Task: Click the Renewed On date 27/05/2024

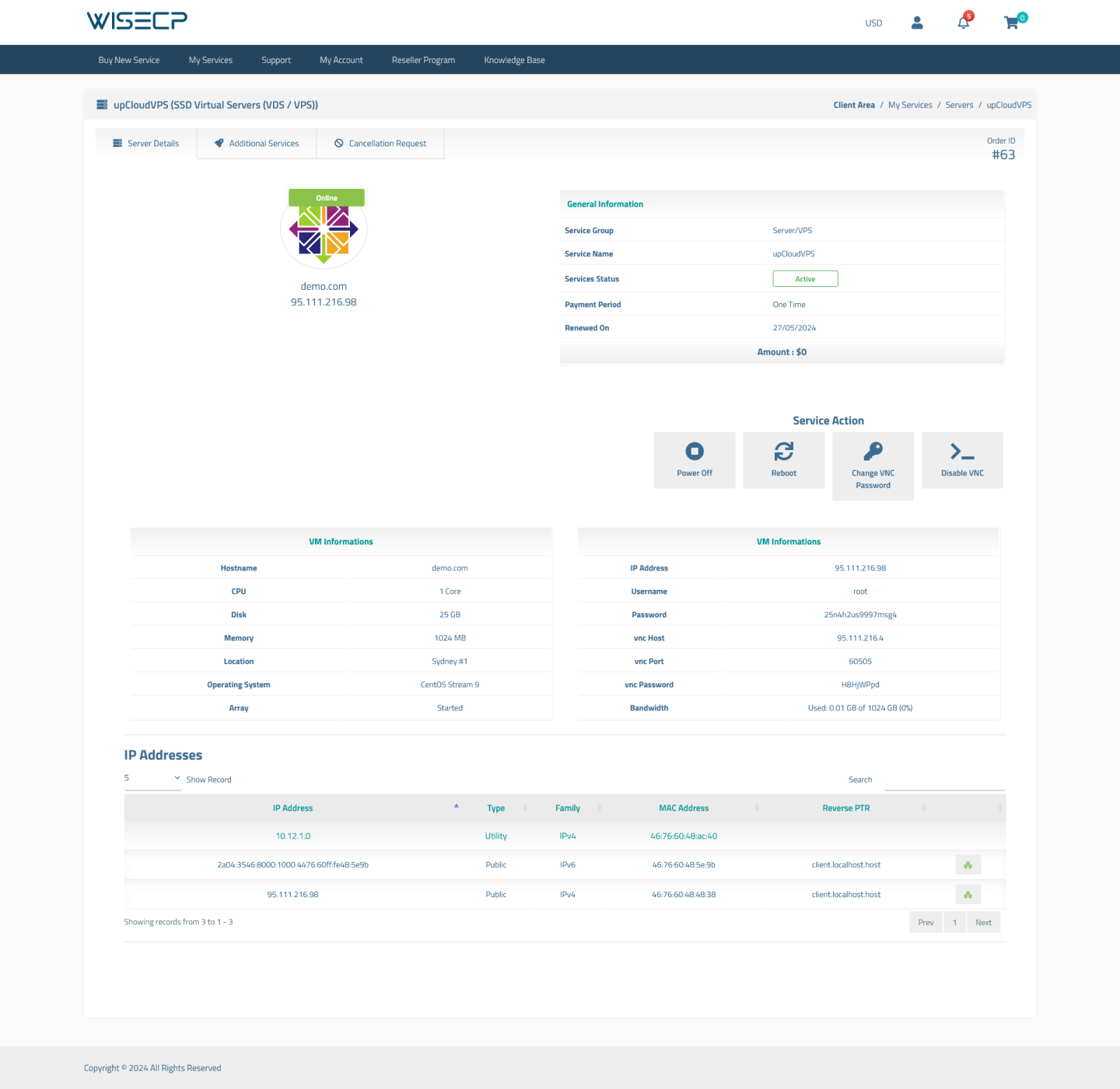Action: (x=794, y=328)
